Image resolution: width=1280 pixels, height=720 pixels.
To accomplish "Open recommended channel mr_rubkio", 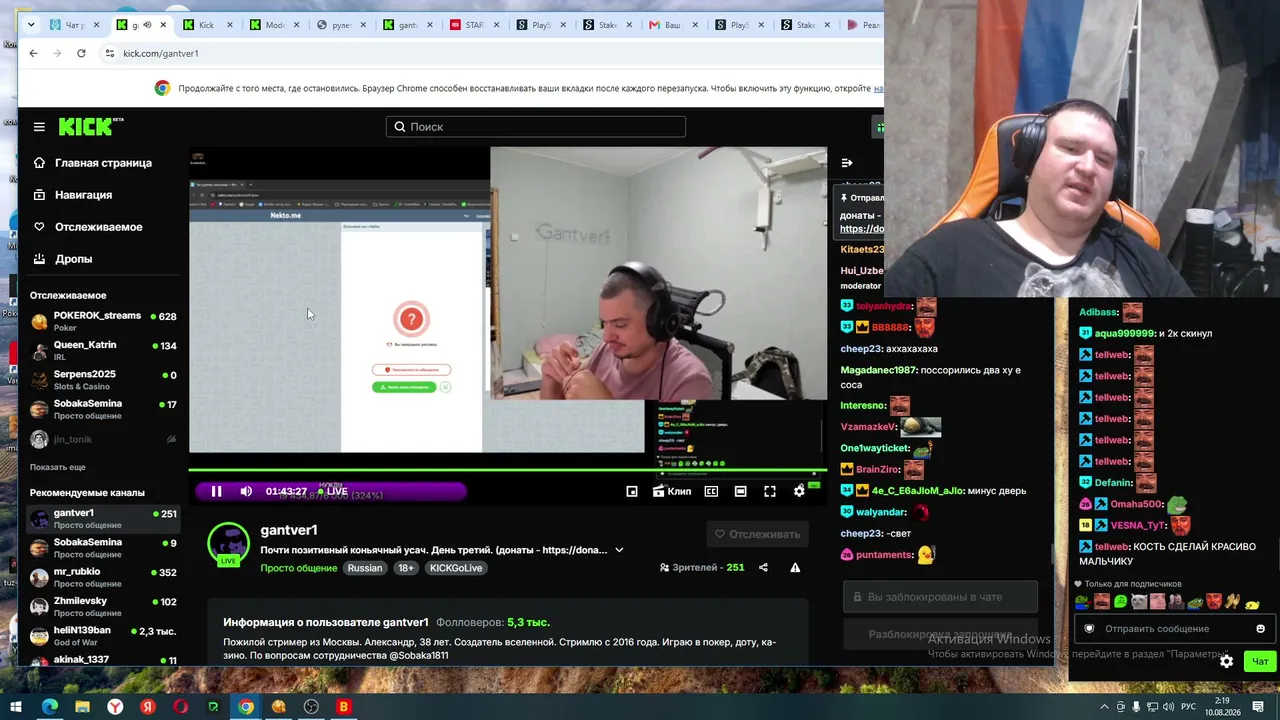I will pyautogui.click(x=103, y=577).
